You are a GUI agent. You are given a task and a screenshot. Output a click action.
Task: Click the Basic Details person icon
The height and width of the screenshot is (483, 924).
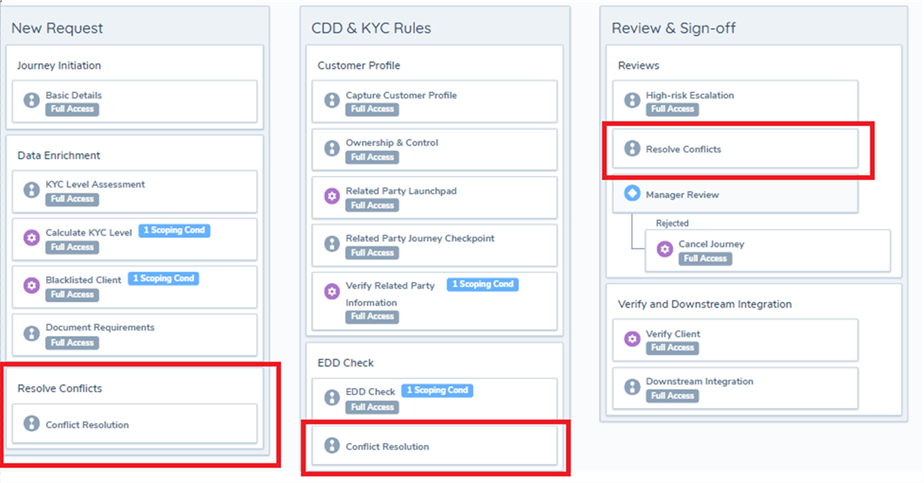click(x=30, y=101)
